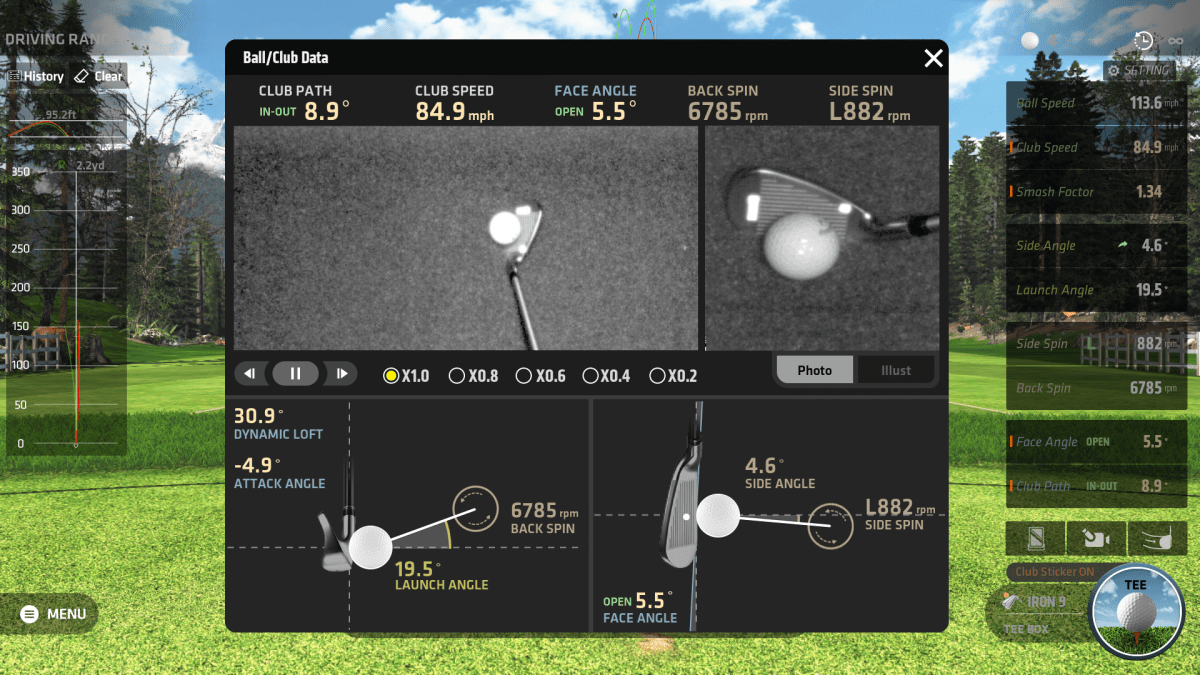Click the History button
1200x675 pixels.
click(37, 75)
